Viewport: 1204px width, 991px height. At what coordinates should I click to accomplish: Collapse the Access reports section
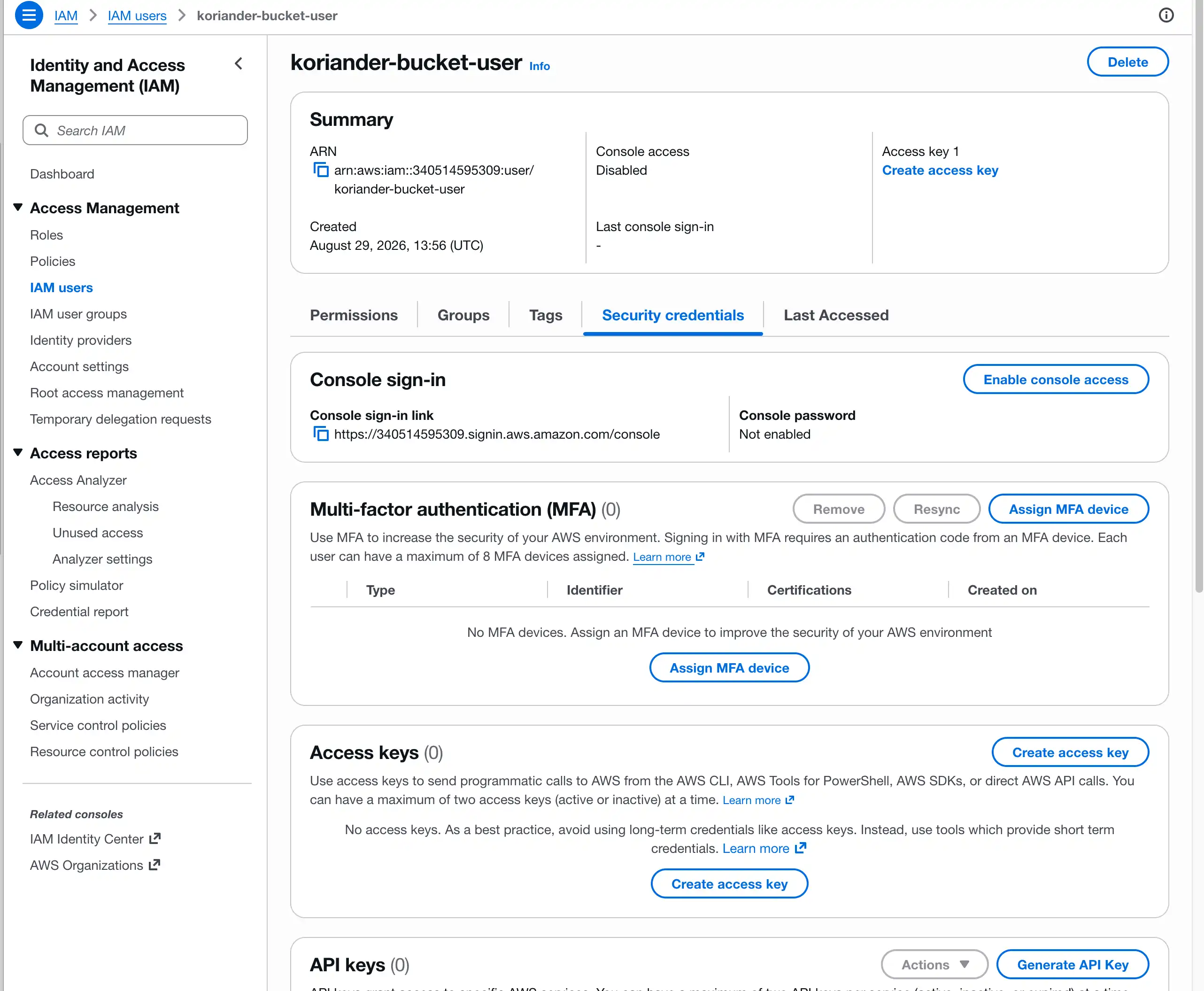click(x=18, y=453)
